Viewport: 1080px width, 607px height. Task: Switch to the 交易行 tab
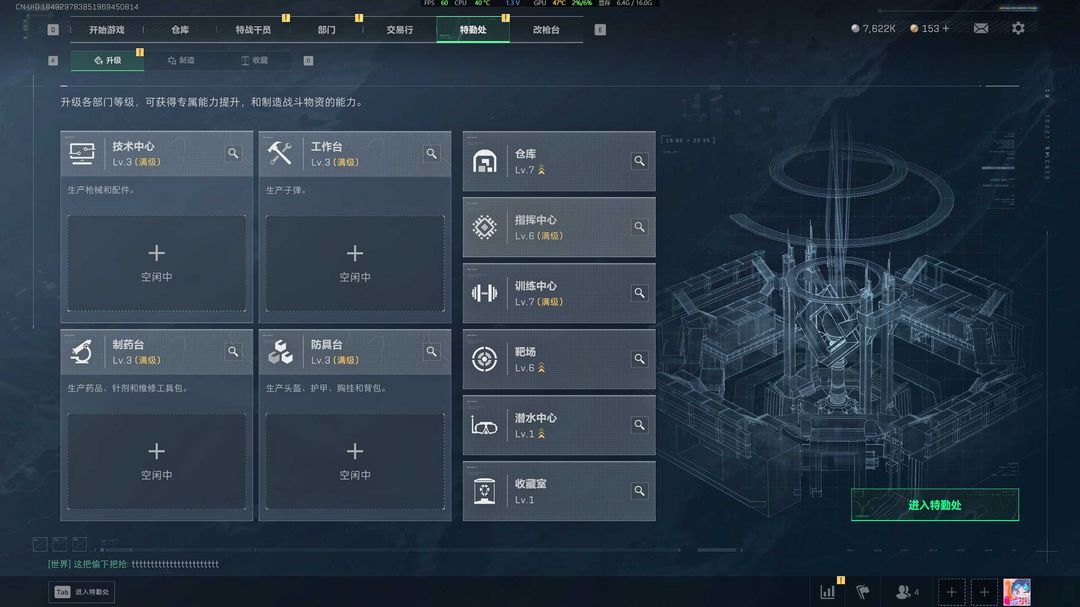click(399, 30)
